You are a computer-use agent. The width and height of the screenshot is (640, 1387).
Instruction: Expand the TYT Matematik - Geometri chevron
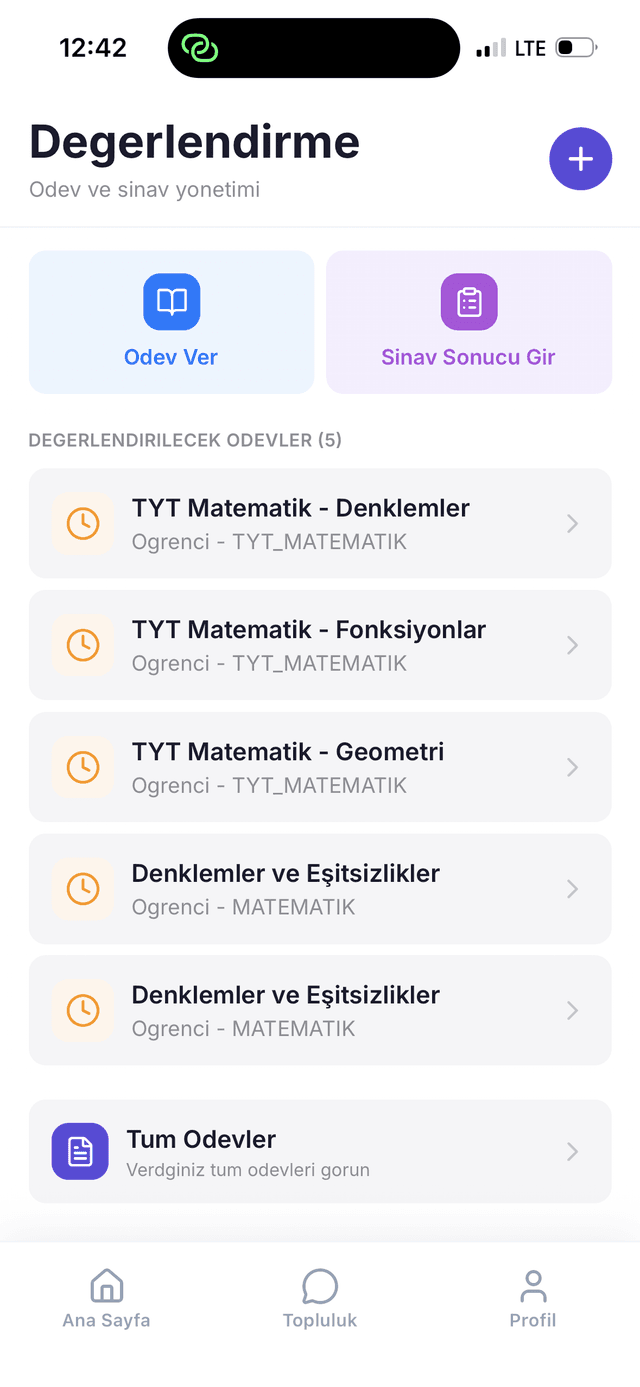pos(572,767)
